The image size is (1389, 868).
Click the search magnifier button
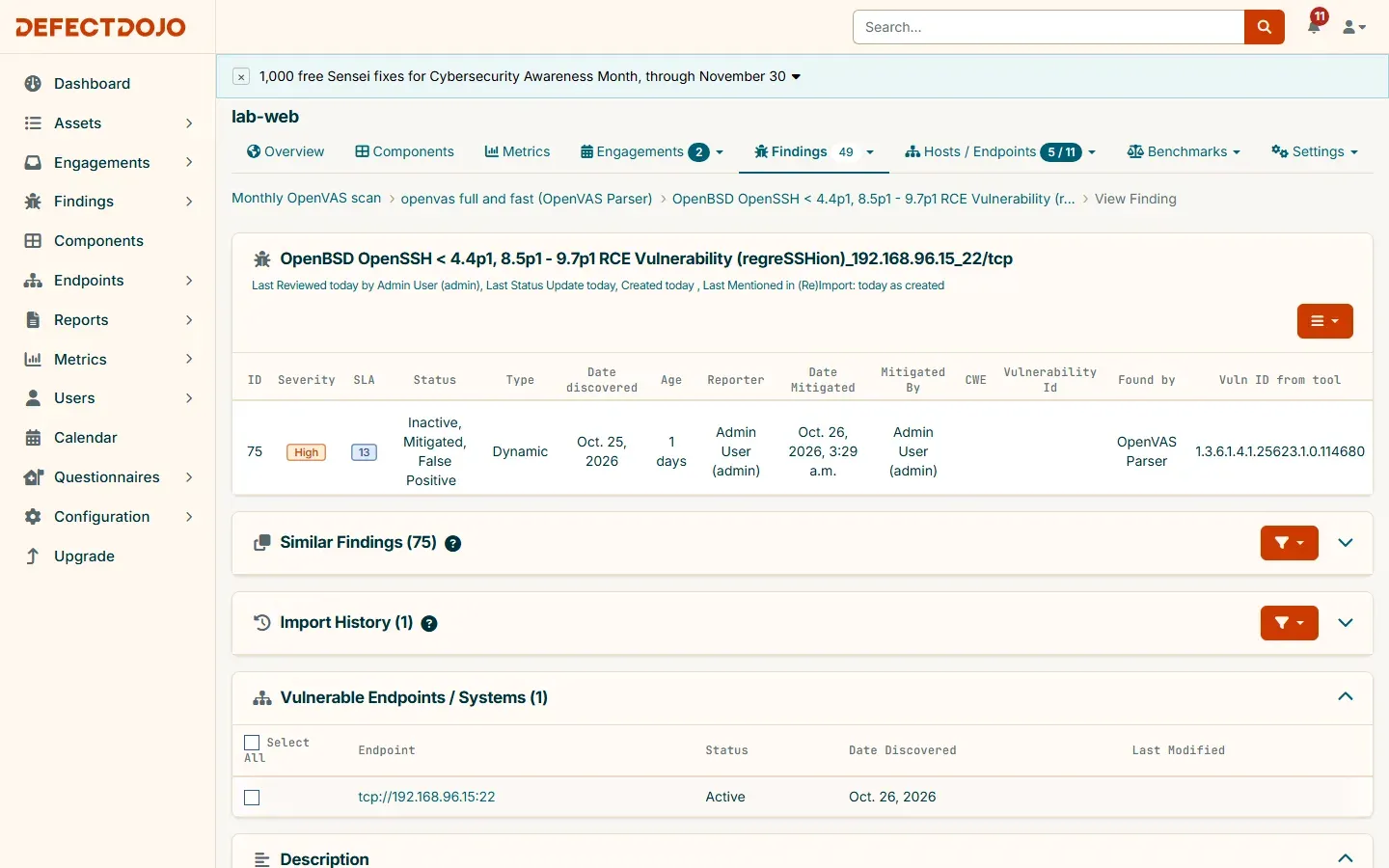[x=1264, y=27]
